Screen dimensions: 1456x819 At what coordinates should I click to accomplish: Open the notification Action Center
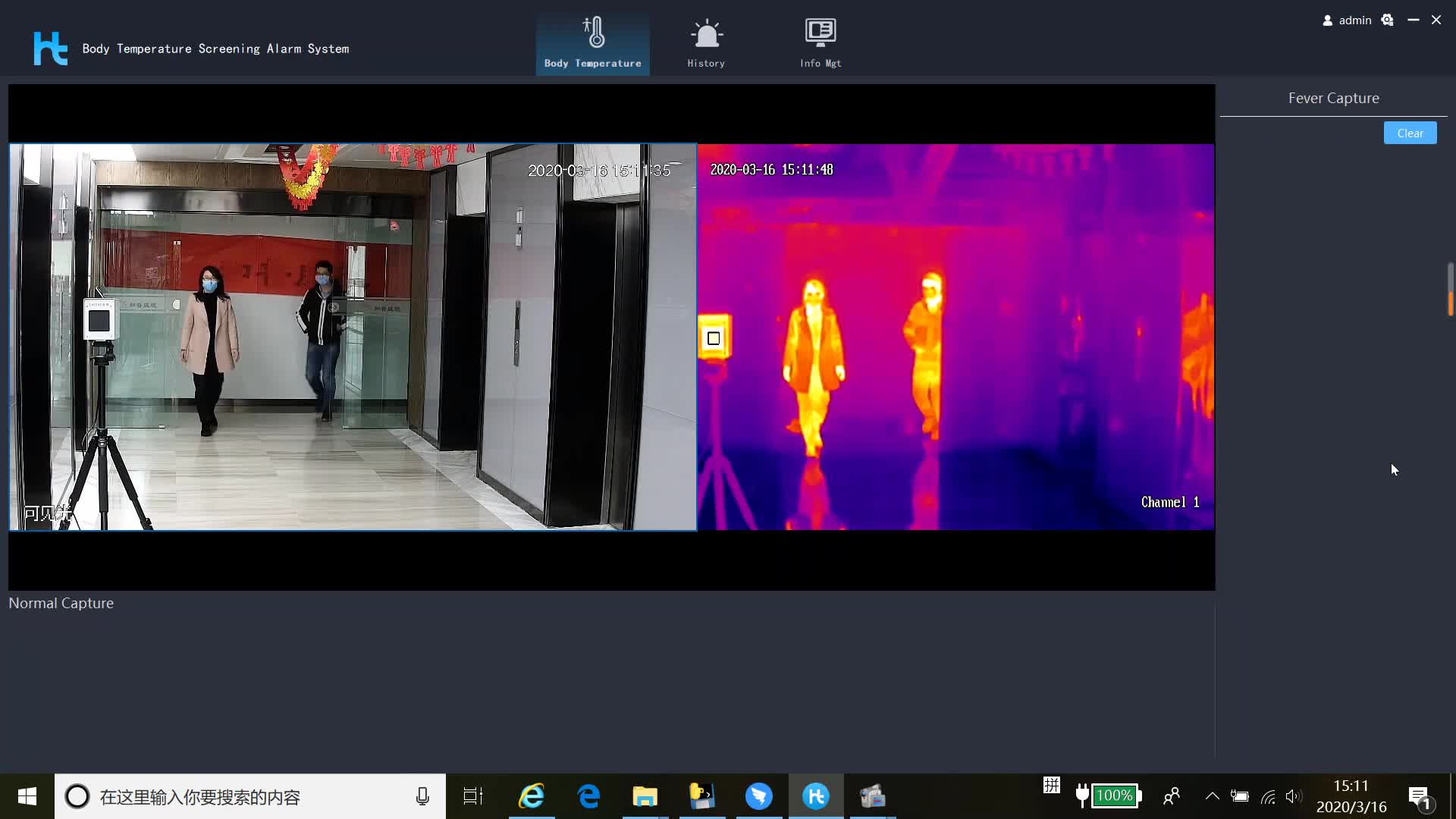pyautogui.click(x=1419, y=796)
